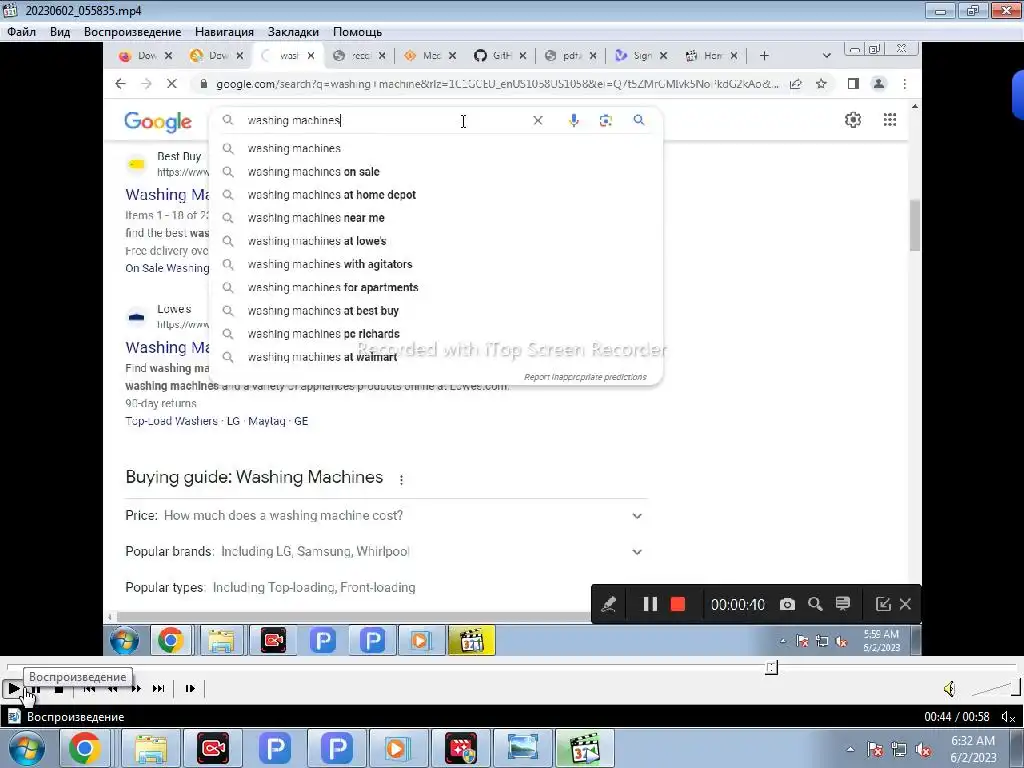Open the three-dot menu next to Buying guide
The width and height of the screenshot is (1024, 768).
(x=401, y=479)
